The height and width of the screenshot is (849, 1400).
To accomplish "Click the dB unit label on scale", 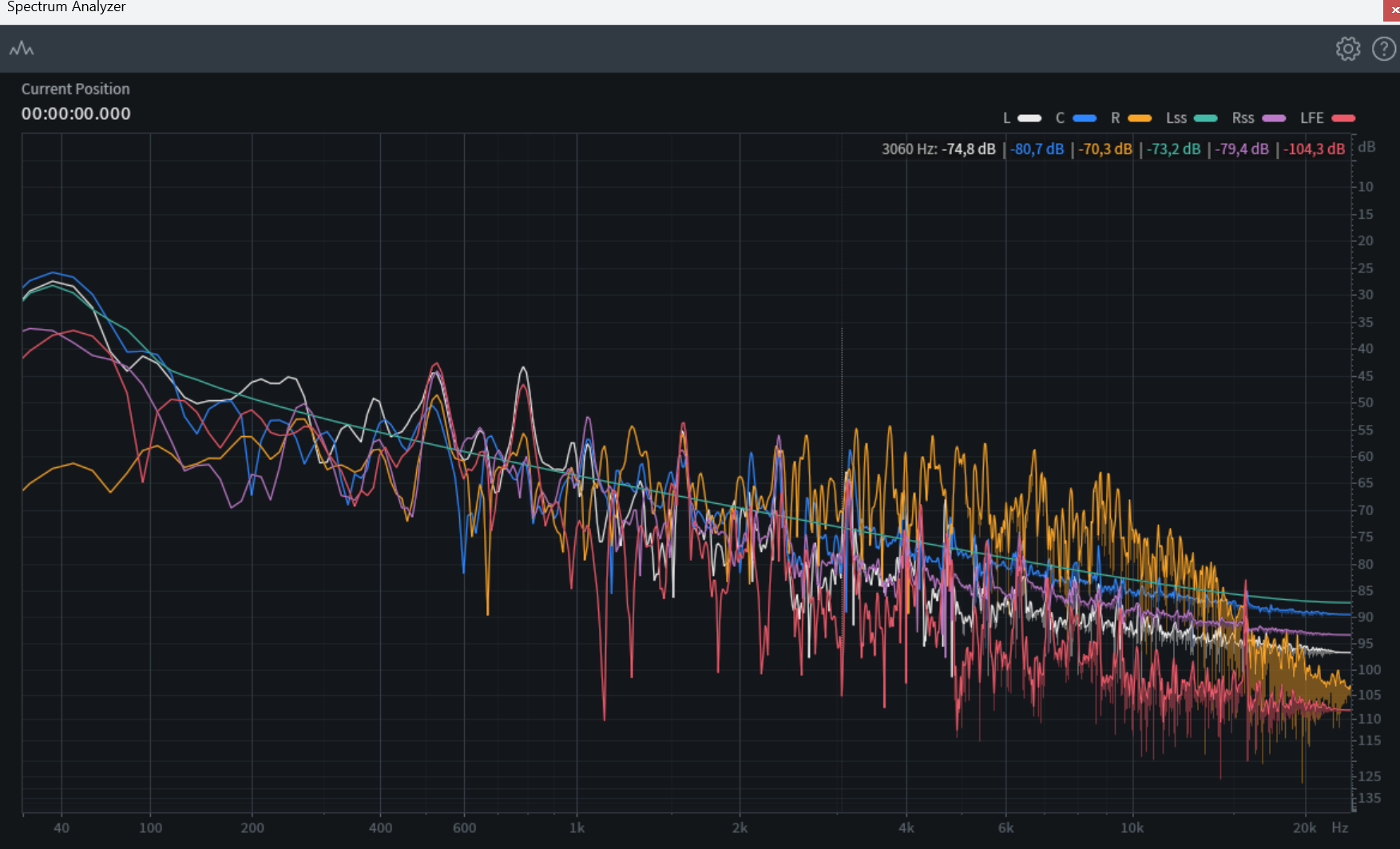I will coord(1367,147).
